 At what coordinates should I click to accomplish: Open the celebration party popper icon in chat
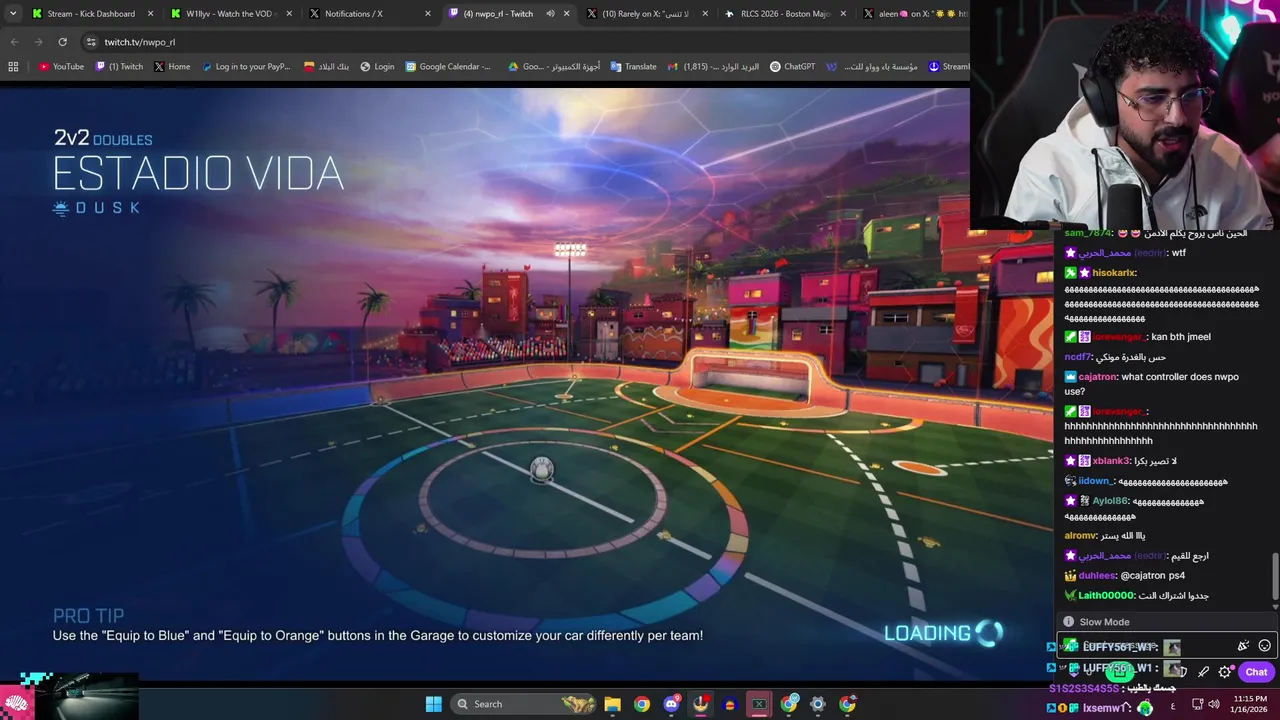tap(1243, 646)
